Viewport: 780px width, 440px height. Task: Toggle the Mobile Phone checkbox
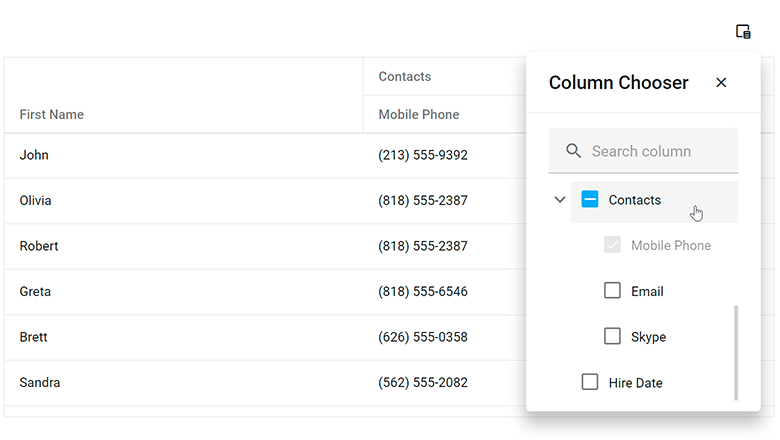click(x=613, y=245)
